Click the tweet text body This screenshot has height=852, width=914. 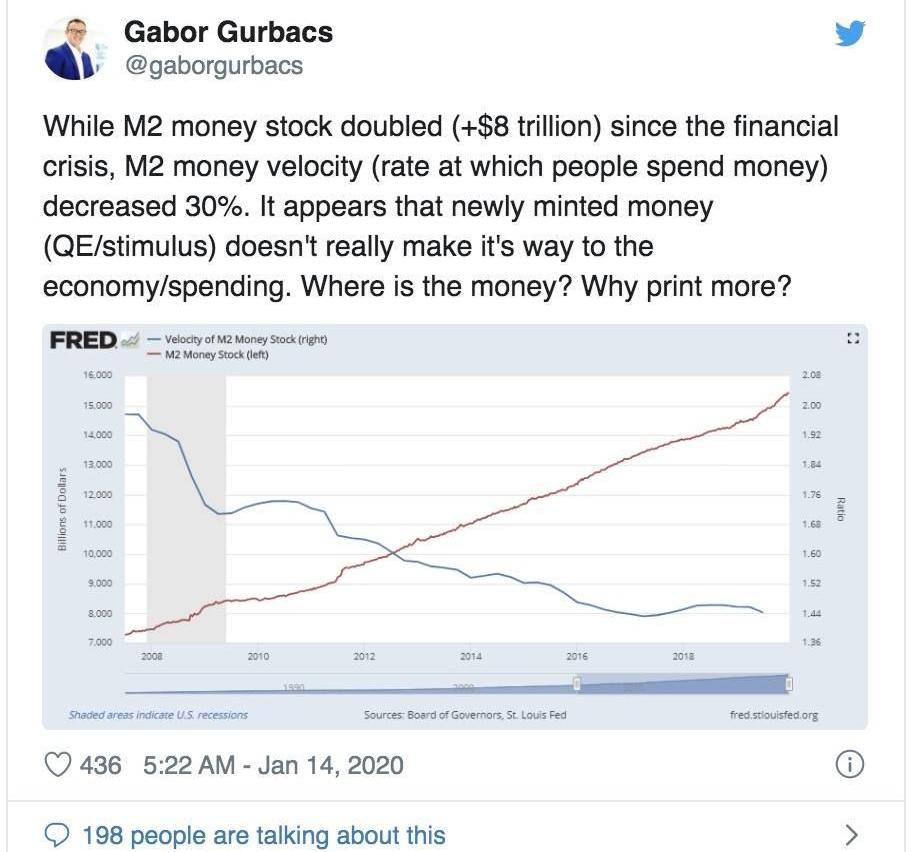pyautogui.click(x=441, y=206)
